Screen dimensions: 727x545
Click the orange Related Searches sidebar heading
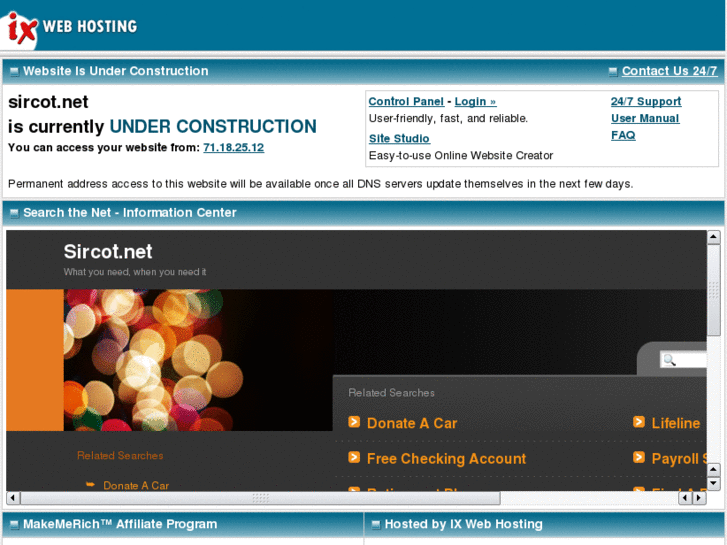(x=120, y=455)
